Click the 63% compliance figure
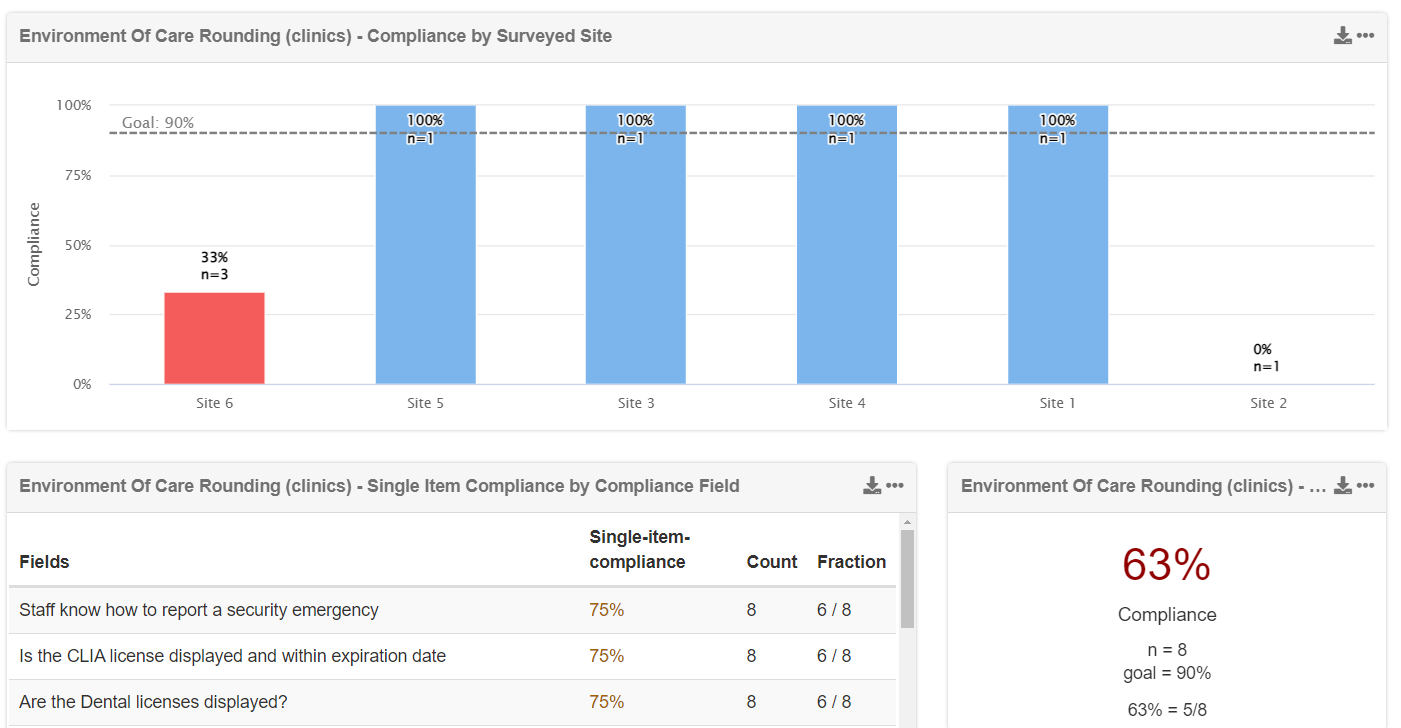 pyautogui.click(x=1166, y=564)
